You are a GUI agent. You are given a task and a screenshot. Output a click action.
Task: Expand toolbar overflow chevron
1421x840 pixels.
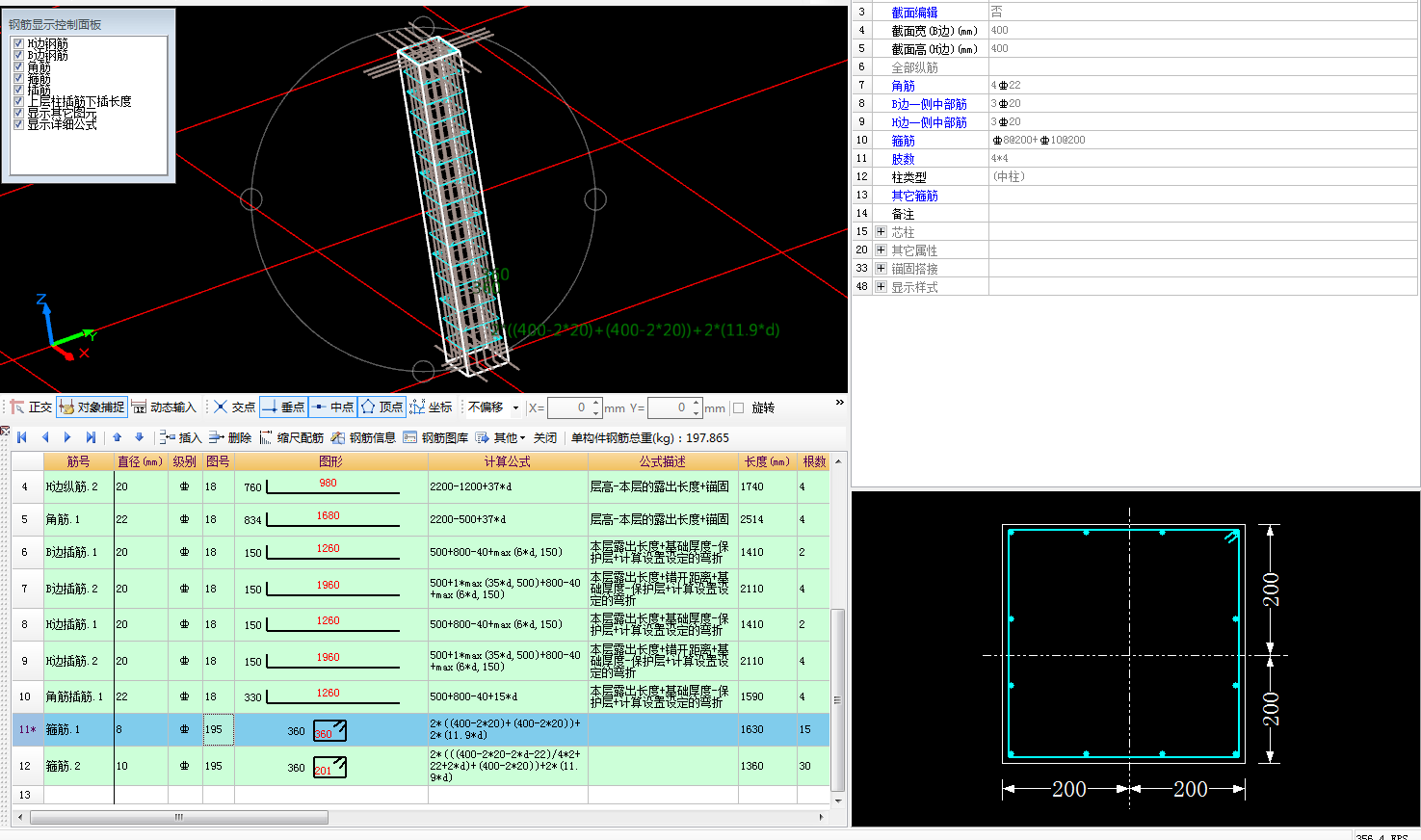(x=839, y=403)
